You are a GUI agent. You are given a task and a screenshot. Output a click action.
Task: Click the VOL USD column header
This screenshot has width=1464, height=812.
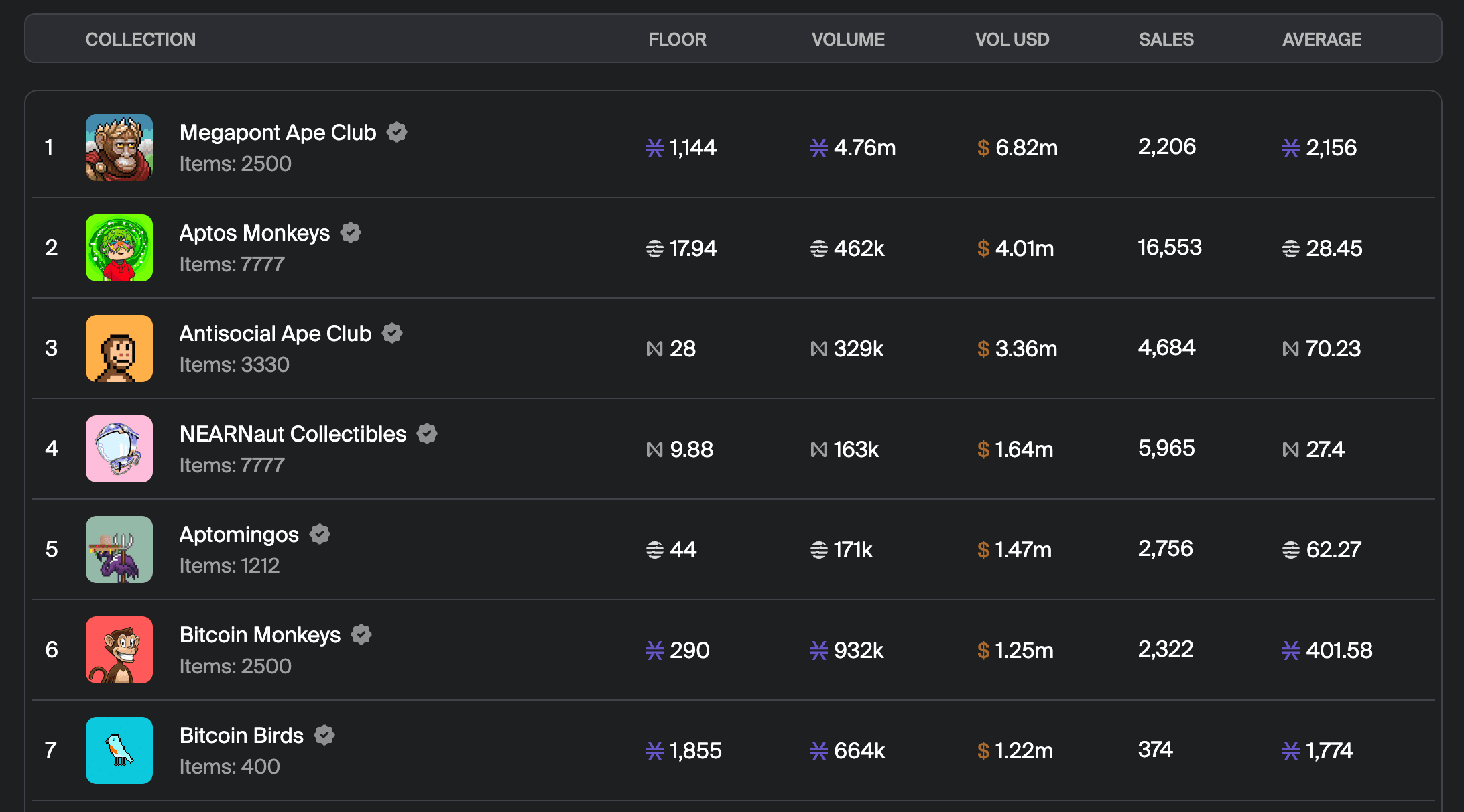click(1012, 40)
